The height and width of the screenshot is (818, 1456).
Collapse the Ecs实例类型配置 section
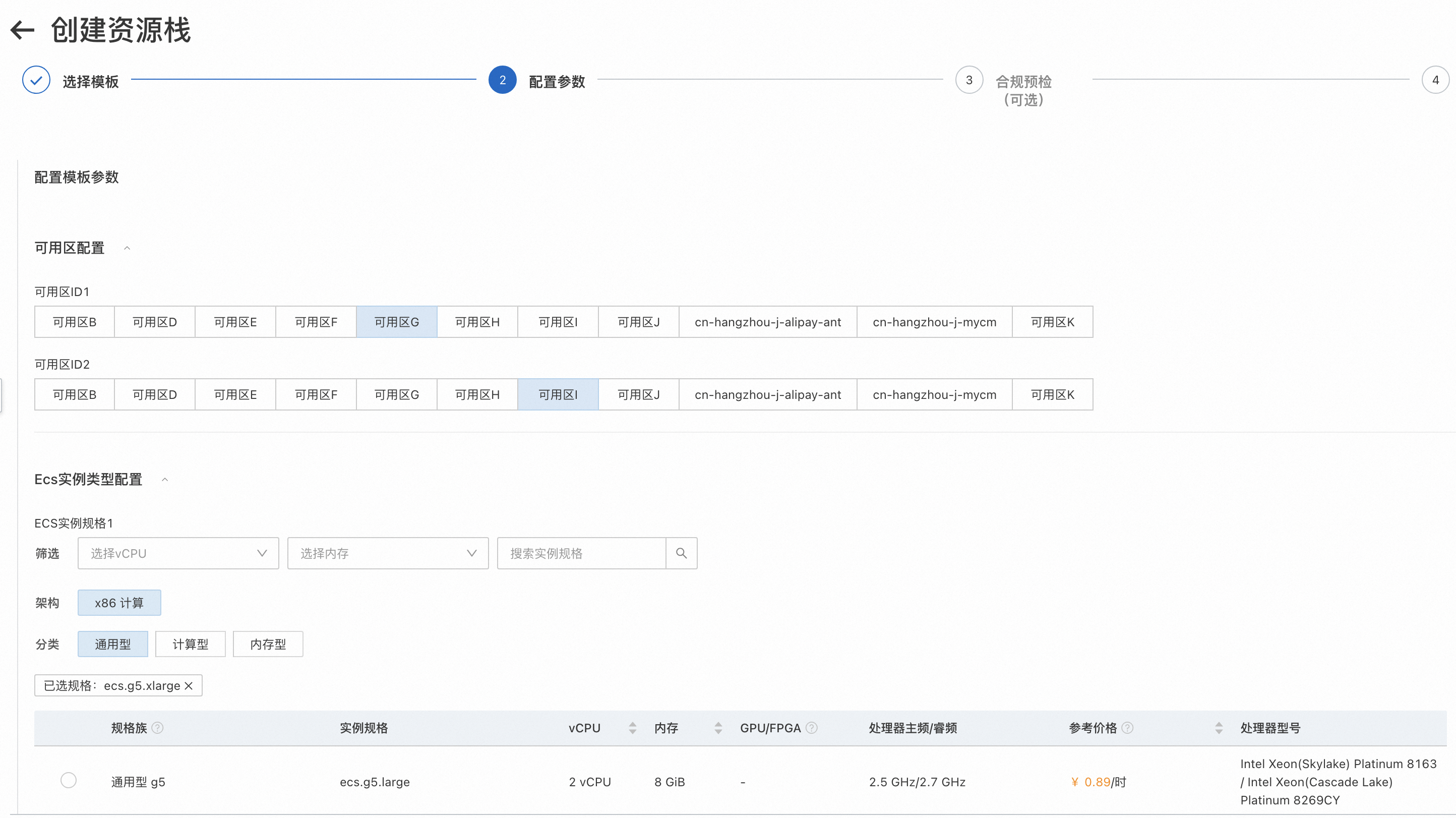point(165,480)
